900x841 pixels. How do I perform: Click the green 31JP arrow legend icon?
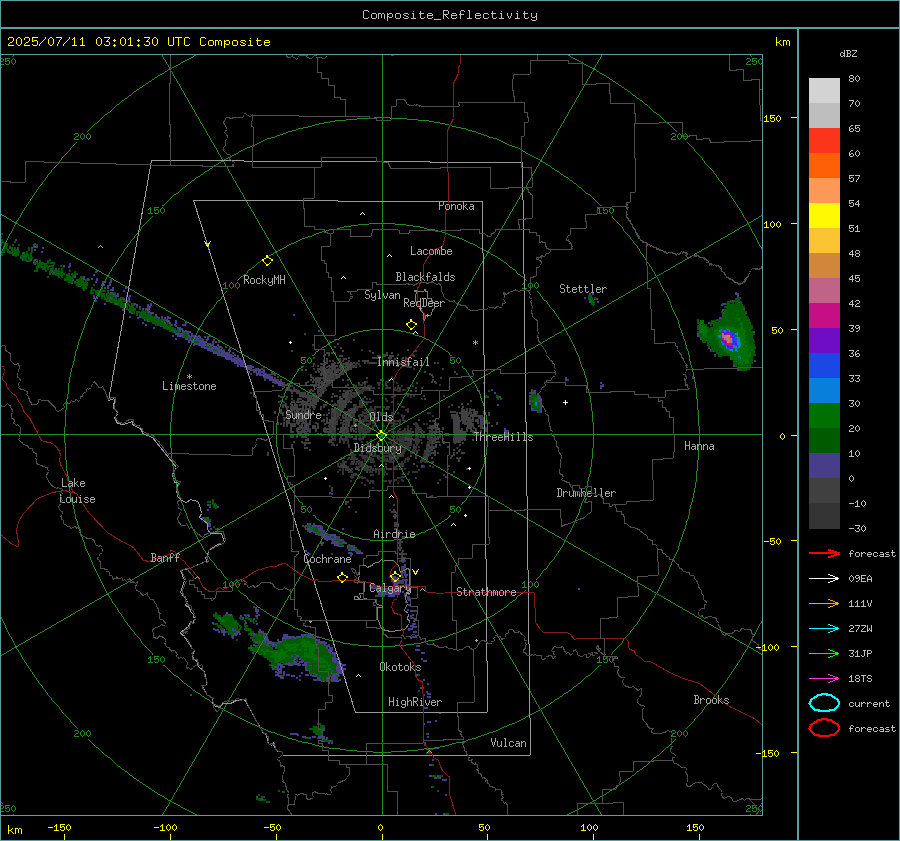click(824, 653)
